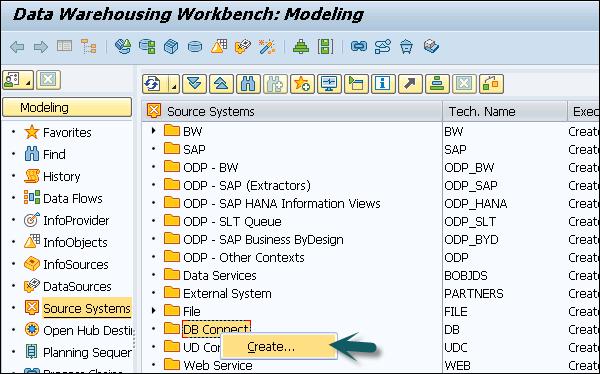
Task: Click the chain link icon in top toolbar
Action: [x=359, y=46]
